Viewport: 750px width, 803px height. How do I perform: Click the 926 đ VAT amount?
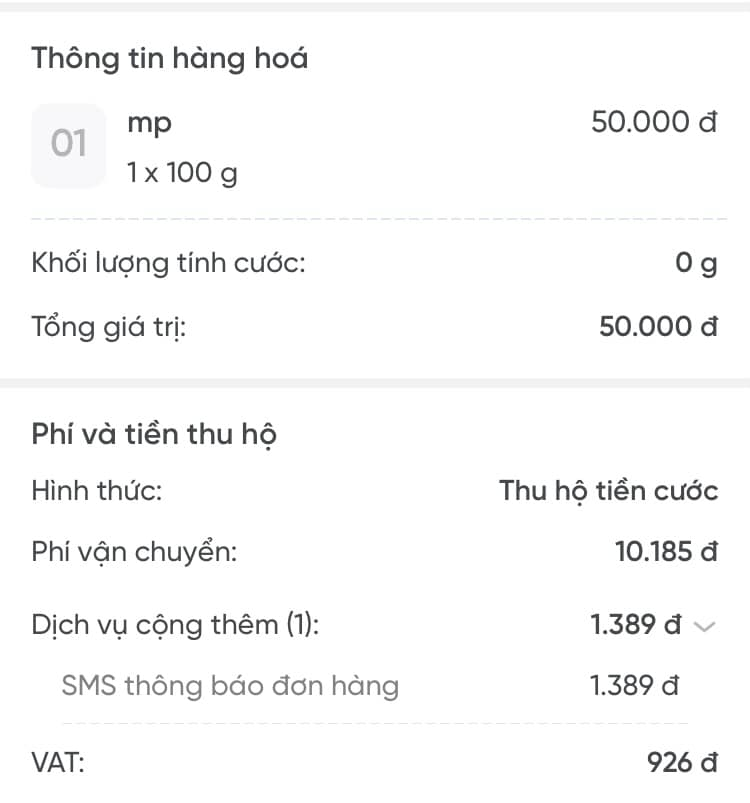tap(682, 764)
